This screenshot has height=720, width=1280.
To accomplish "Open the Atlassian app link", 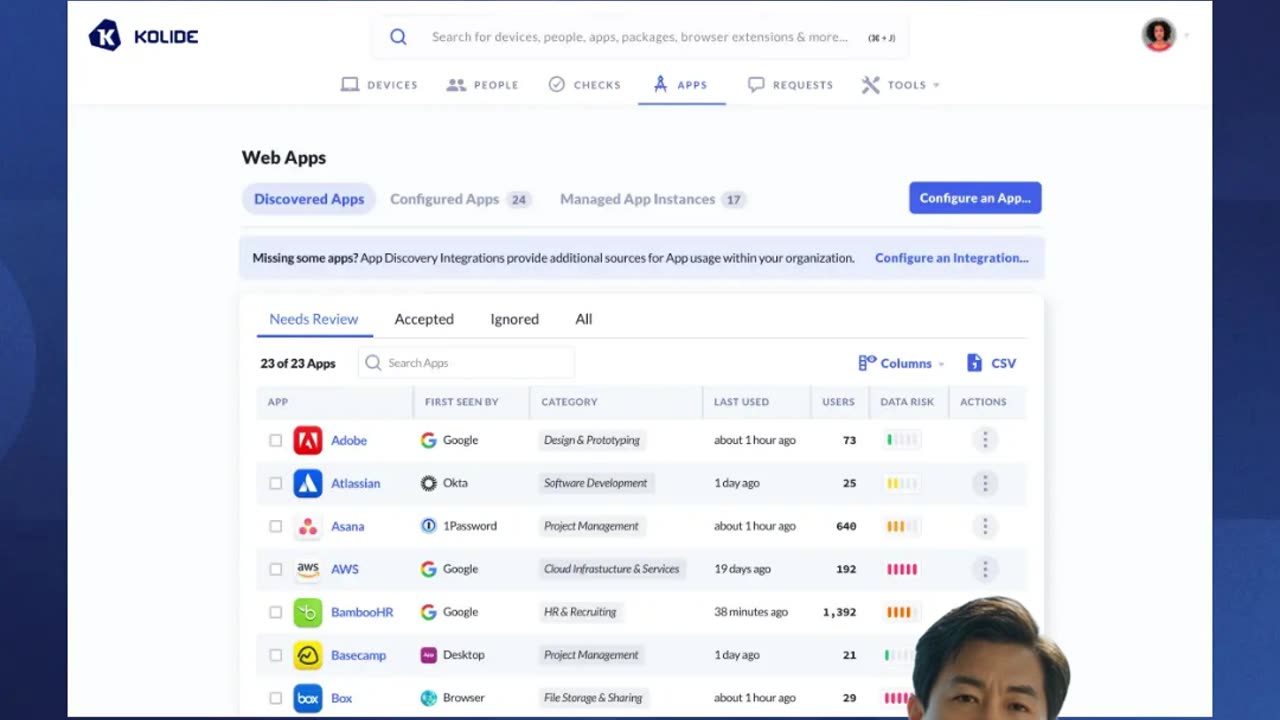I will pyautogui.click(x=356, y=483).
